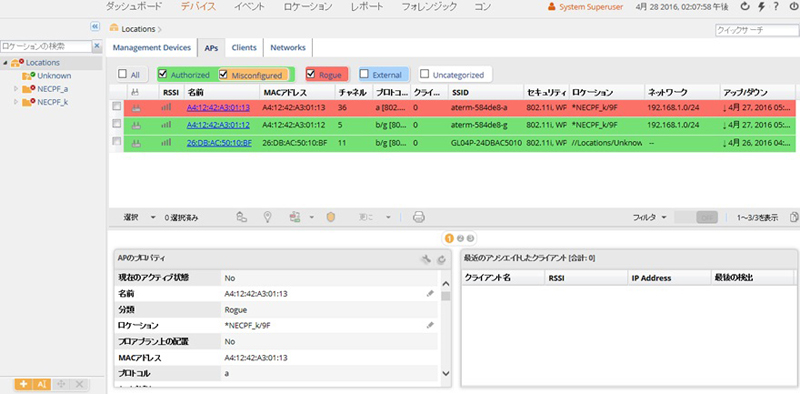
Task: Expand the NECPF_a tree node
Action: point(16,89)
